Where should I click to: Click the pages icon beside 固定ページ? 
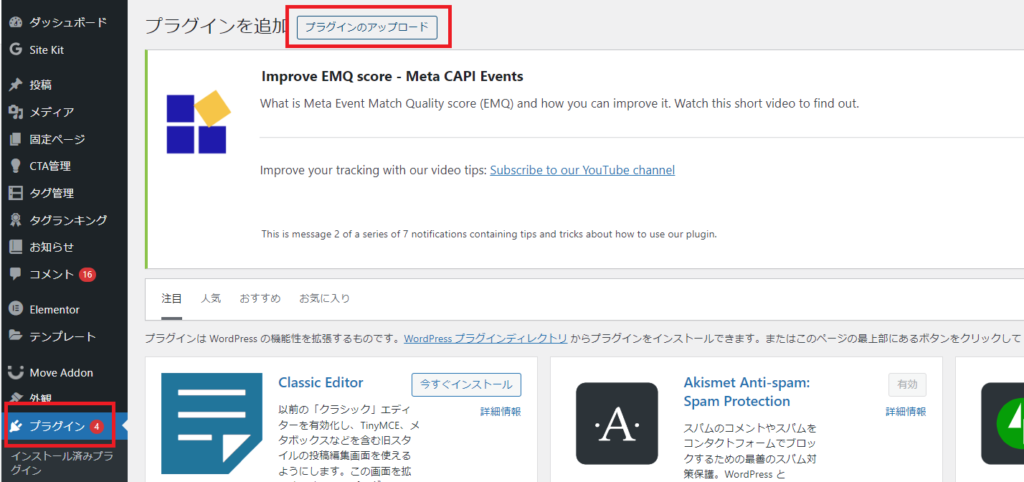pos(16,139)
